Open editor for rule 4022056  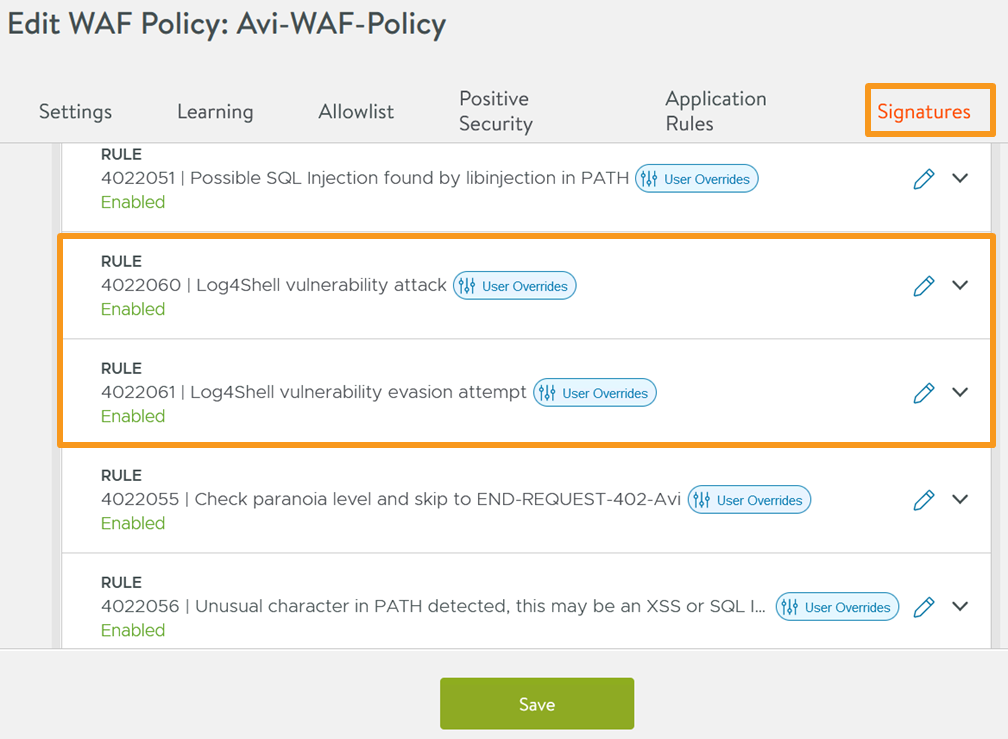[x=924, y=606]
